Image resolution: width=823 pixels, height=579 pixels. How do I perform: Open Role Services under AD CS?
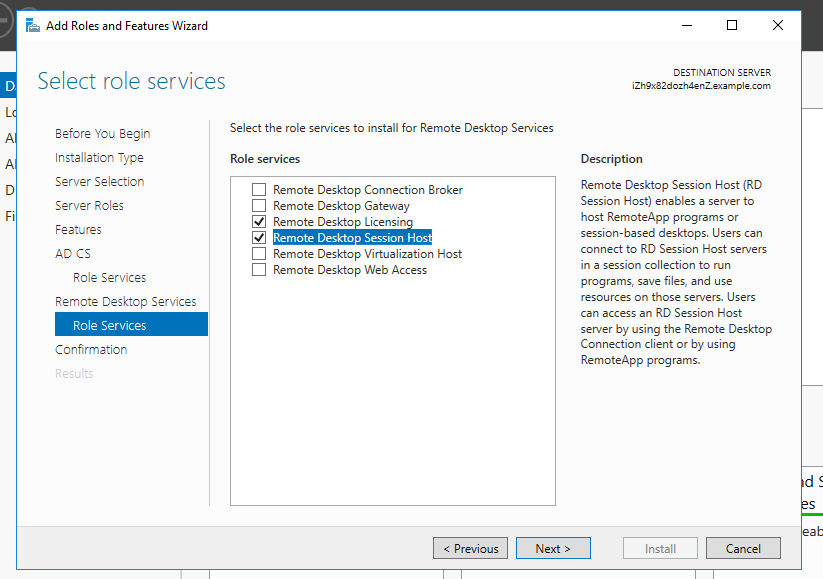point(109,278)
